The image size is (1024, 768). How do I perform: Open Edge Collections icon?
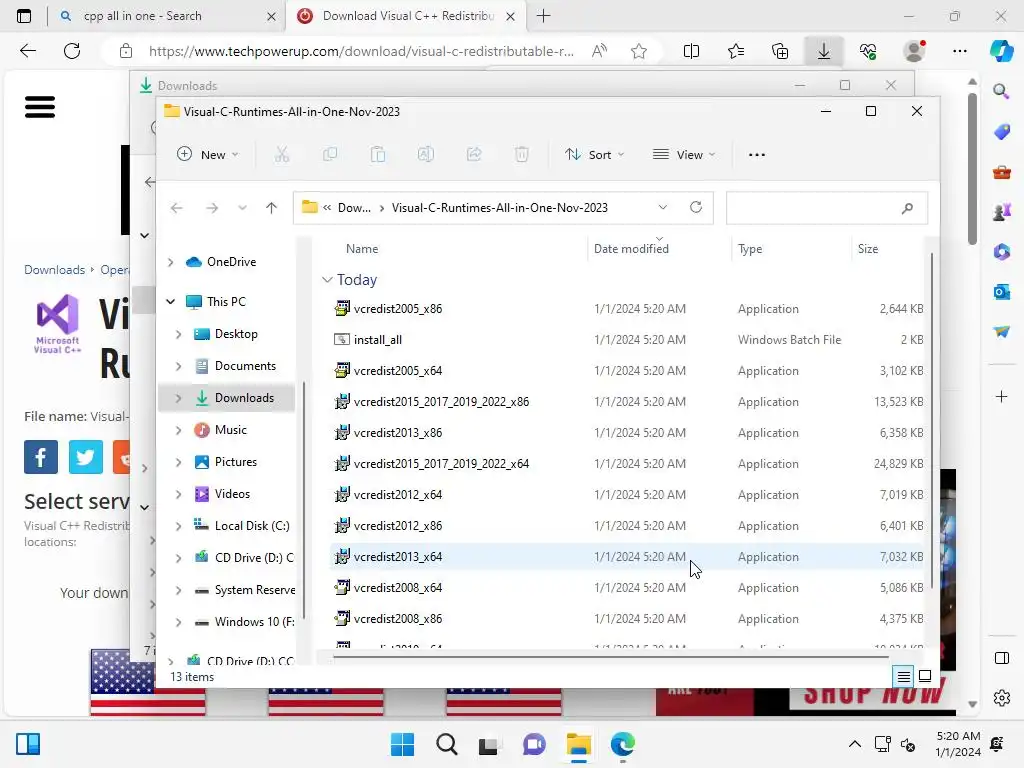[780, 51]
